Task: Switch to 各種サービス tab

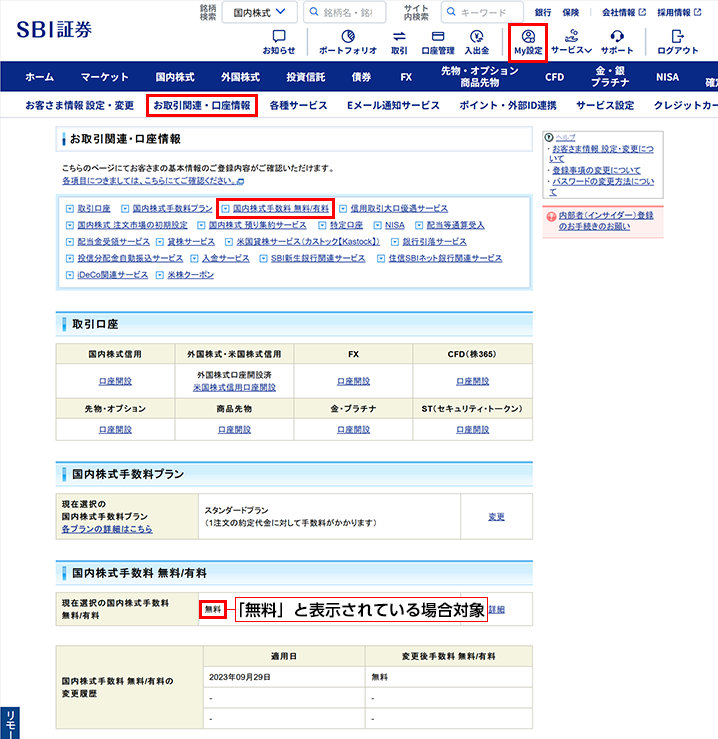Action: point(298,105)
